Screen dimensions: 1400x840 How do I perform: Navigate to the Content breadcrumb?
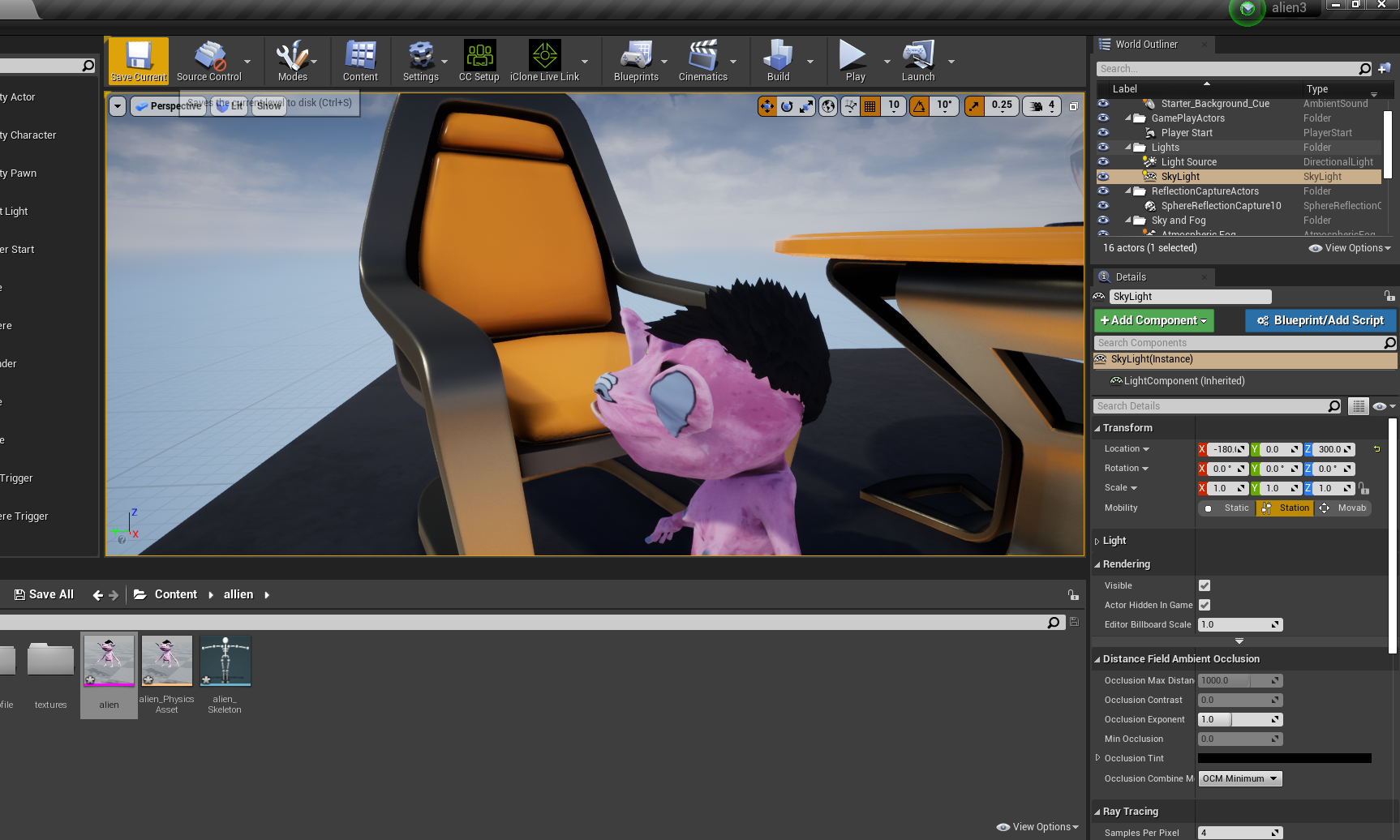tap(175, 594)
